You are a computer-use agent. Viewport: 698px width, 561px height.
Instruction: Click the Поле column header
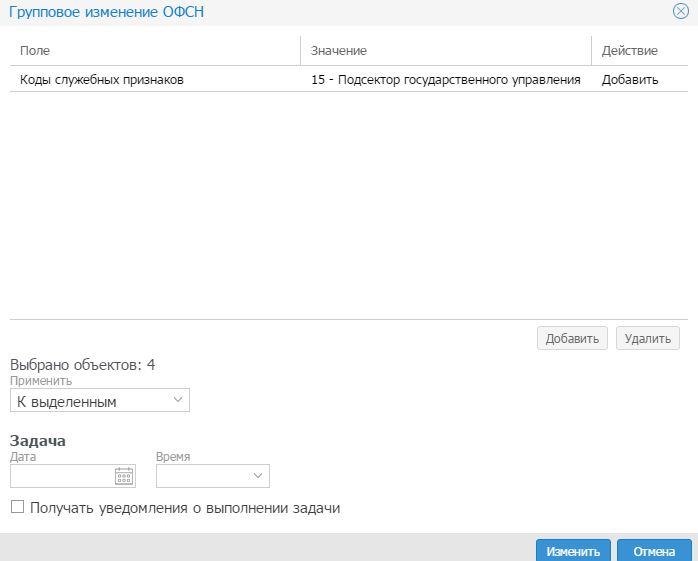(155, 51)
